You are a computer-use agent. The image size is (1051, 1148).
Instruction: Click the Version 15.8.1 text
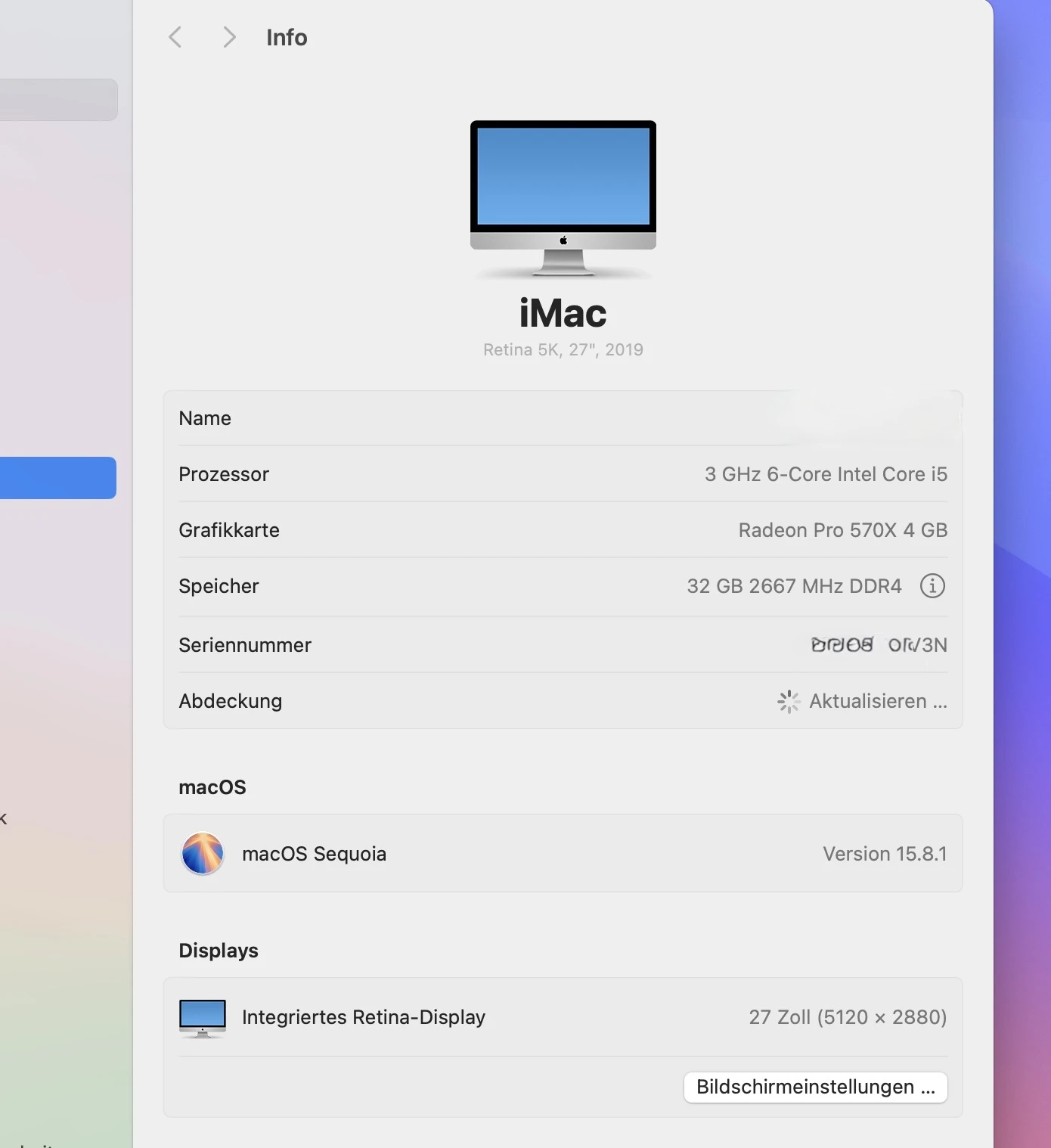point(885,854)
